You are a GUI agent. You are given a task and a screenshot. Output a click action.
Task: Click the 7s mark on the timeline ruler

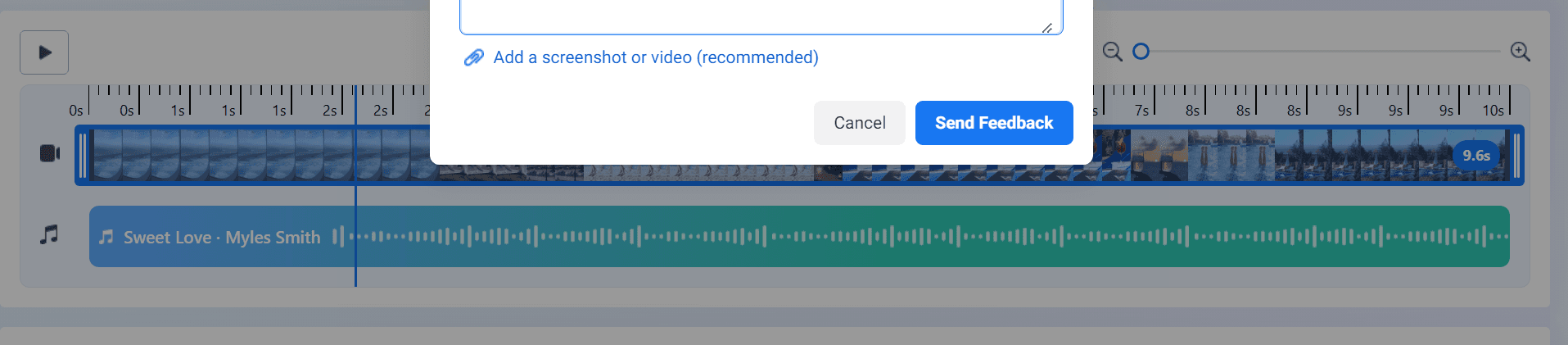click(x=1141, y=110)
